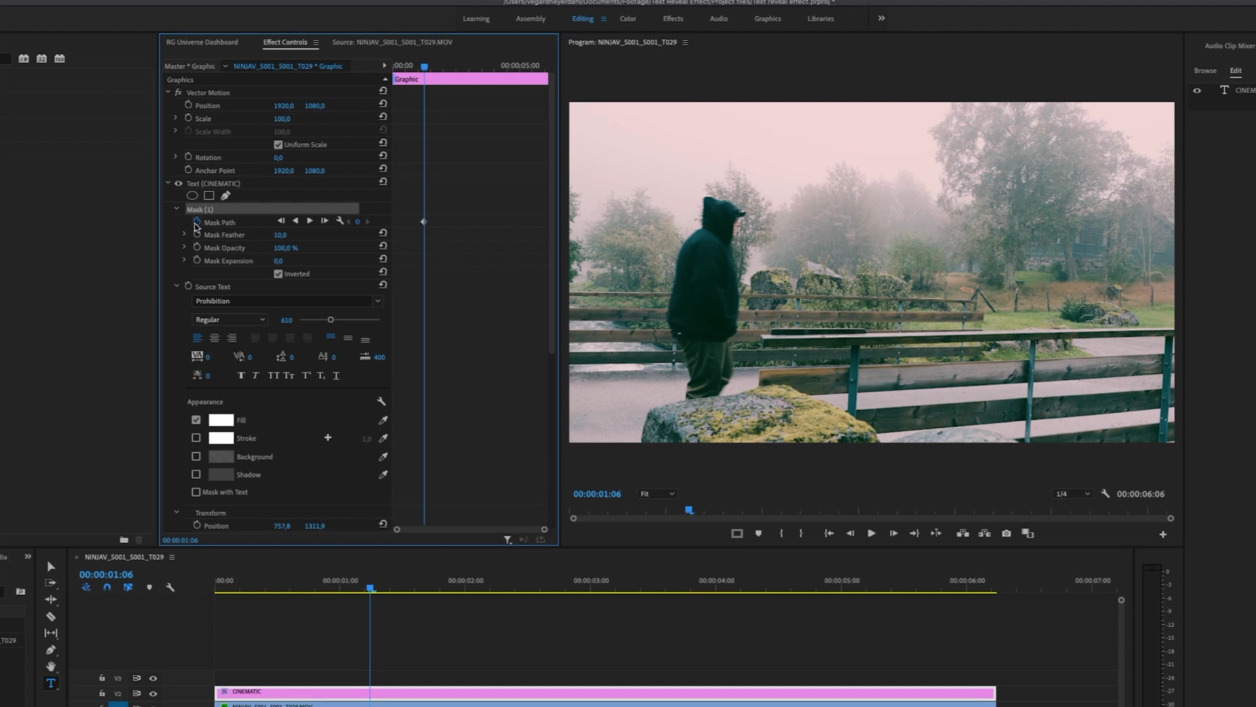Add another stroke to text
The width and height of the screenshot is (1256, 707).
click(x=328, y=438)
